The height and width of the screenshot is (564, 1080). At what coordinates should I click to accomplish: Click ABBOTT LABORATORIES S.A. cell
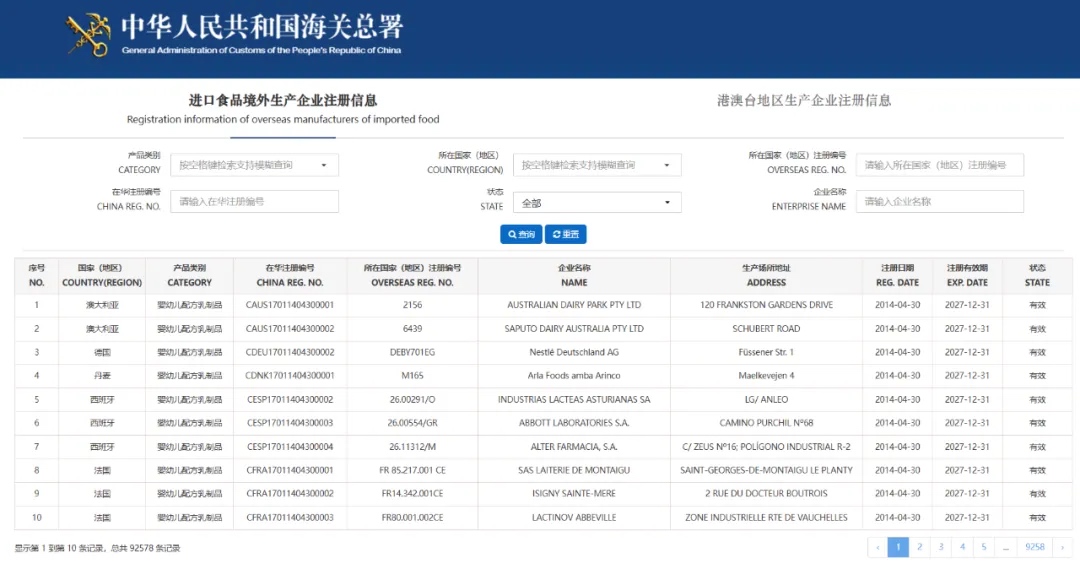[x=574, y=423]
